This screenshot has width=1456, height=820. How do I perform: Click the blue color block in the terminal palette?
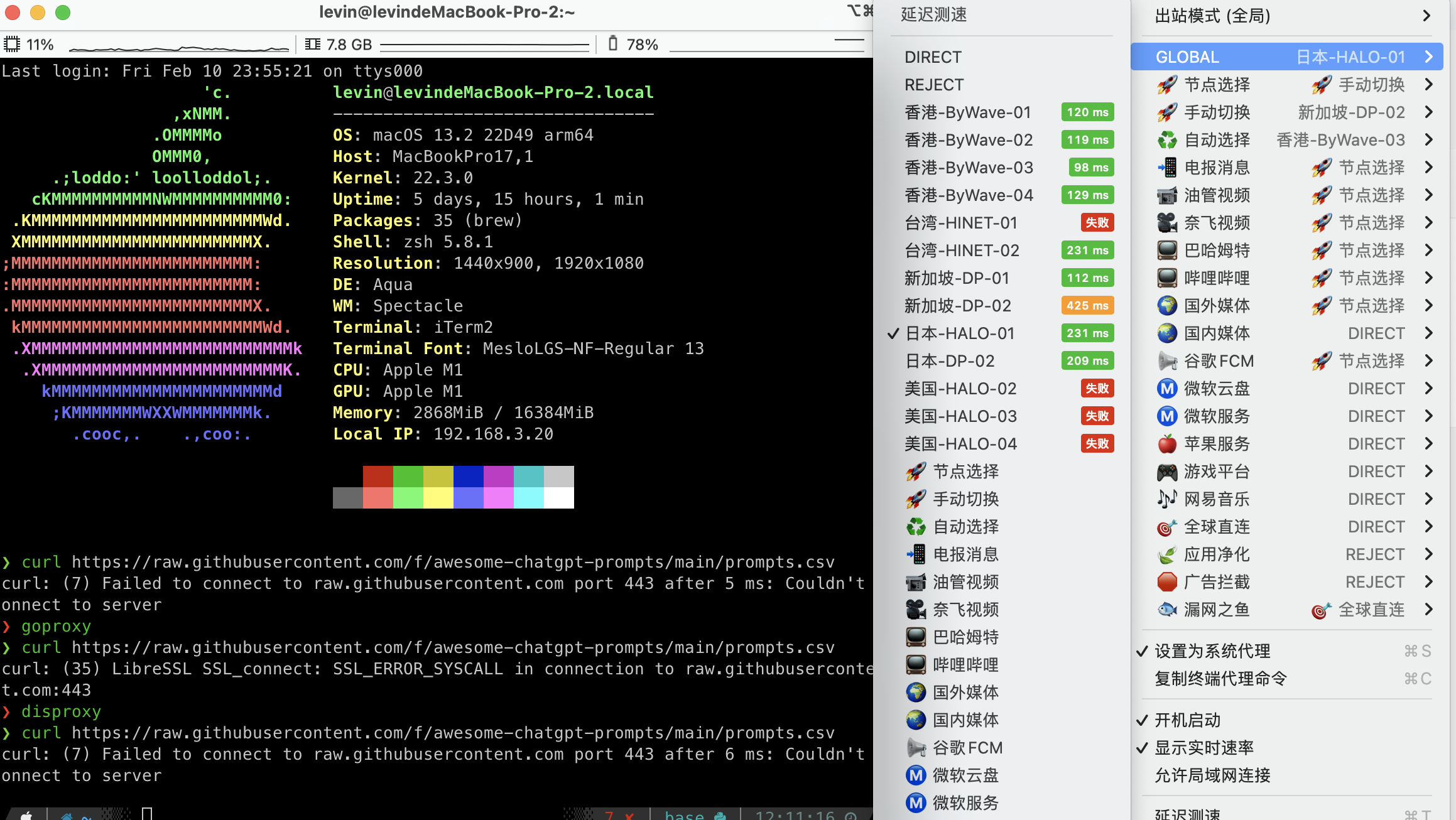[468, 477]
